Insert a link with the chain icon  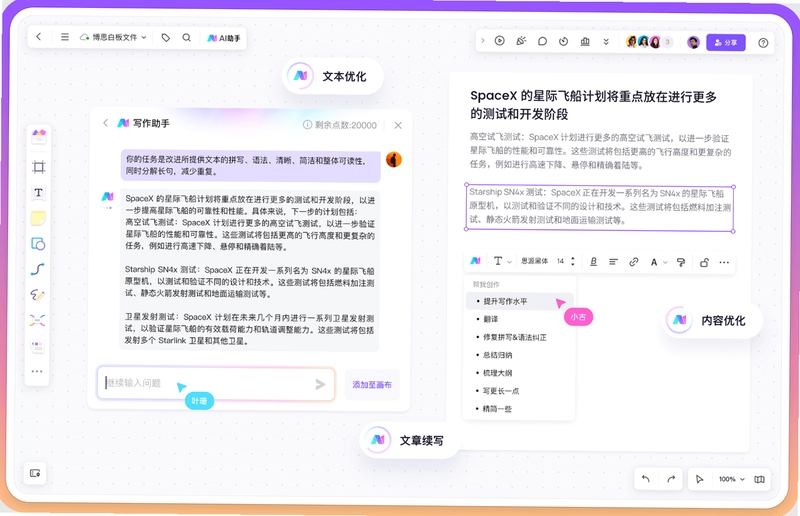tap(634, 262)
